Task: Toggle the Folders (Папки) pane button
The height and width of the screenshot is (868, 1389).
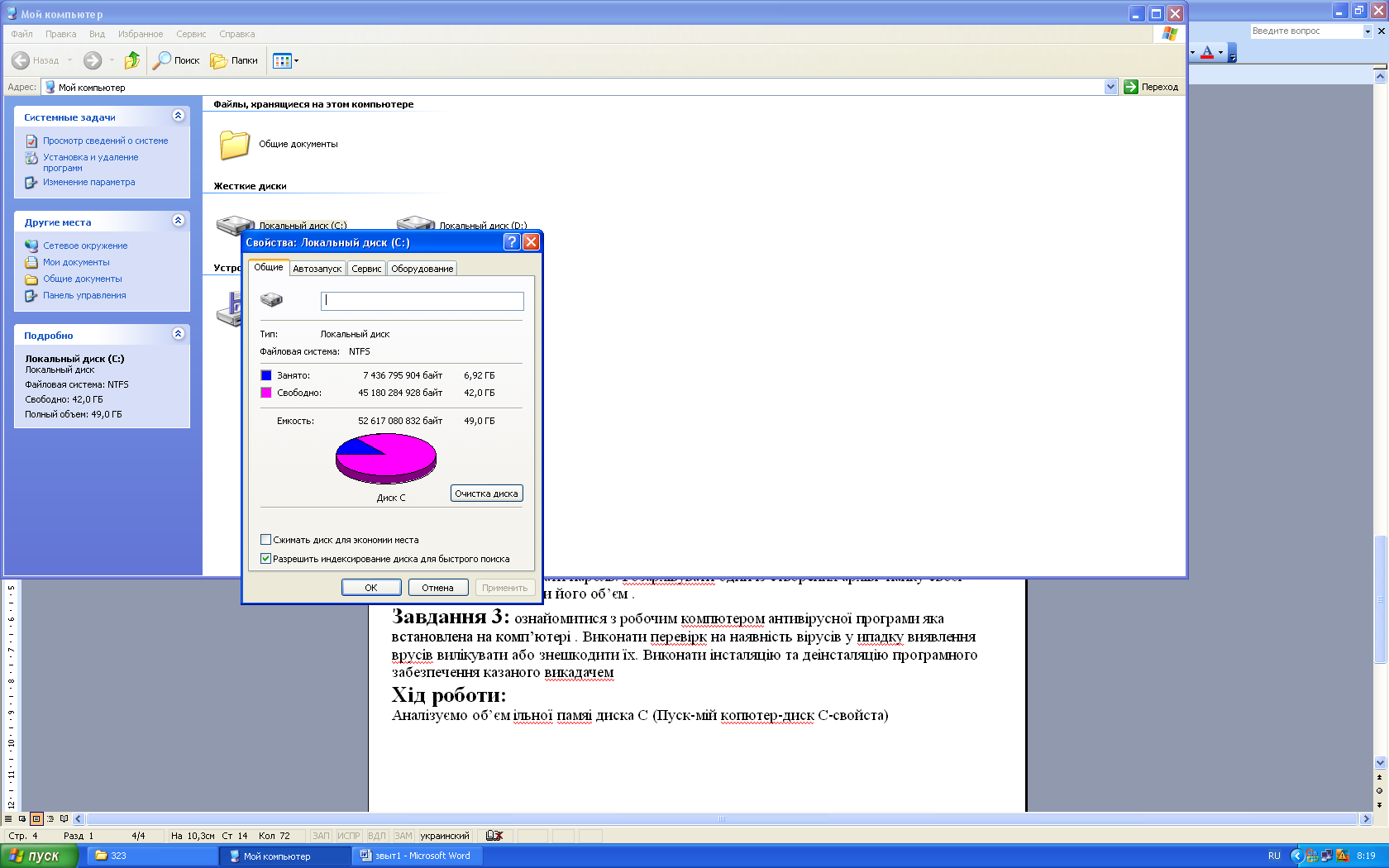Action: (x=234, y=60)
